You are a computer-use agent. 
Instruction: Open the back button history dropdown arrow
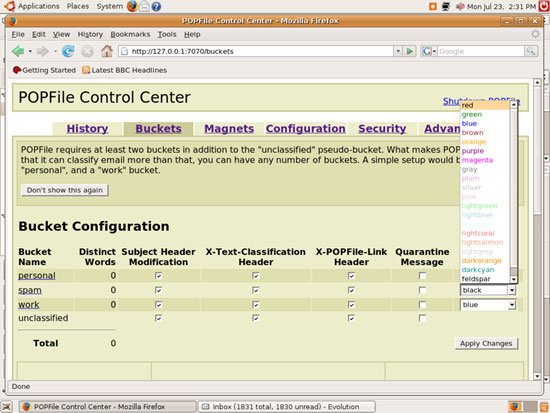[30, 51]
